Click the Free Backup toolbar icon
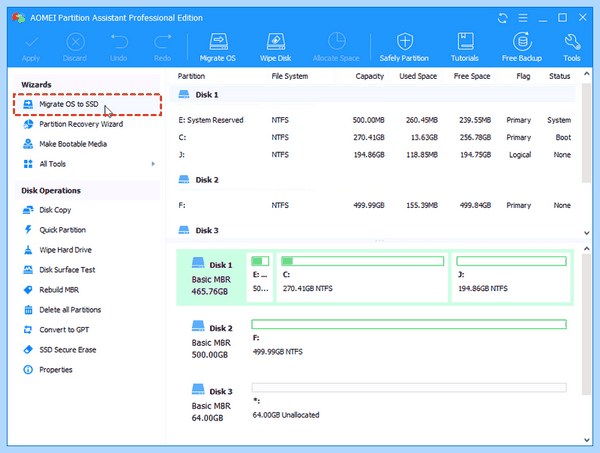Image resolution: width=600 pixels, height=453 pixels. click(x=522, y=42)
